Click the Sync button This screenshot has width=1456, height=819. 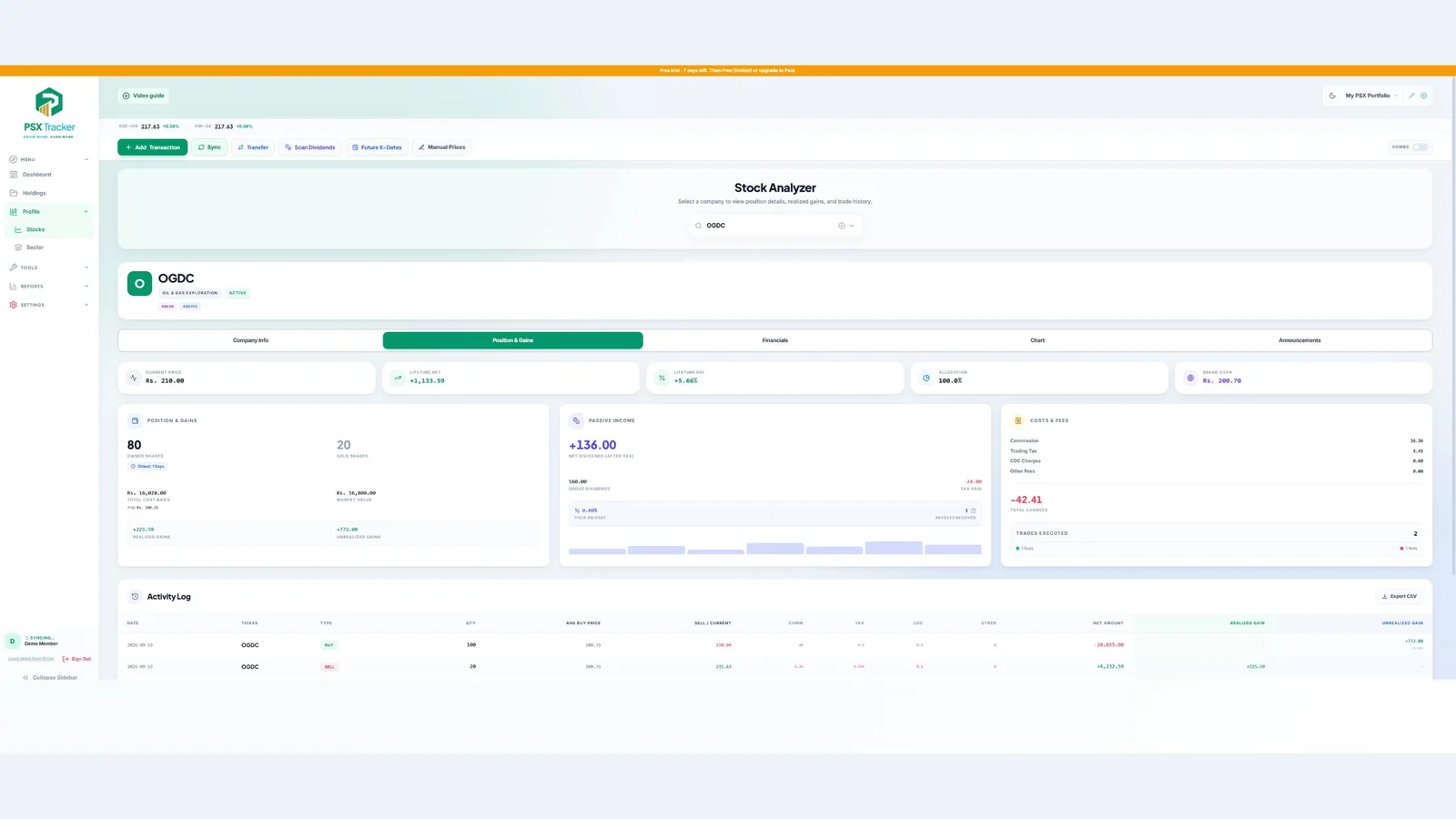209,147
